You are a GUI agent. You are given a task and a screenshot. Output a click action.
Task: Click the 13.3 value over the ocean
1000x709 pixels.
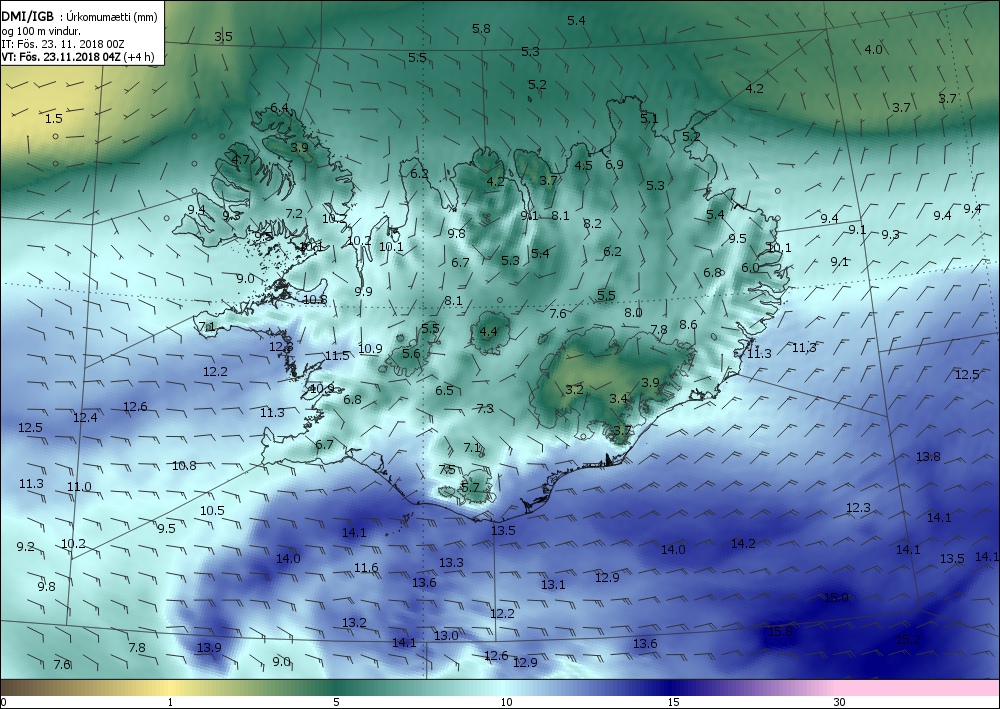tap(451, 562)
